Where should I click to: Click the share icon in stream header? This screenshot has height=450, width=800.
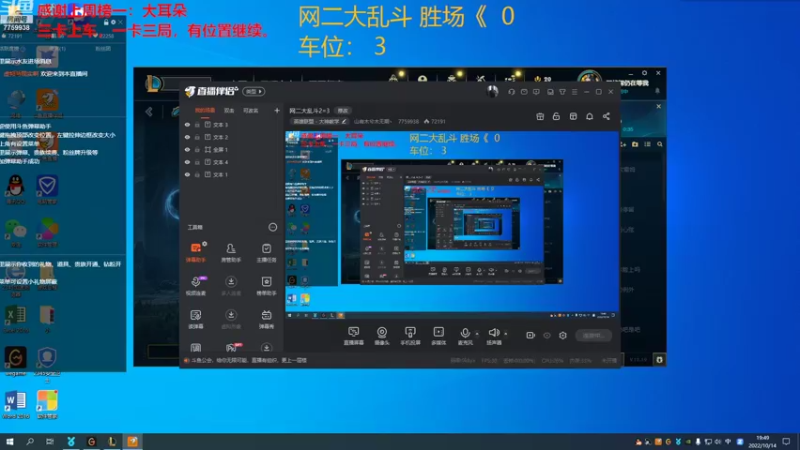click(x=606, y=116)
